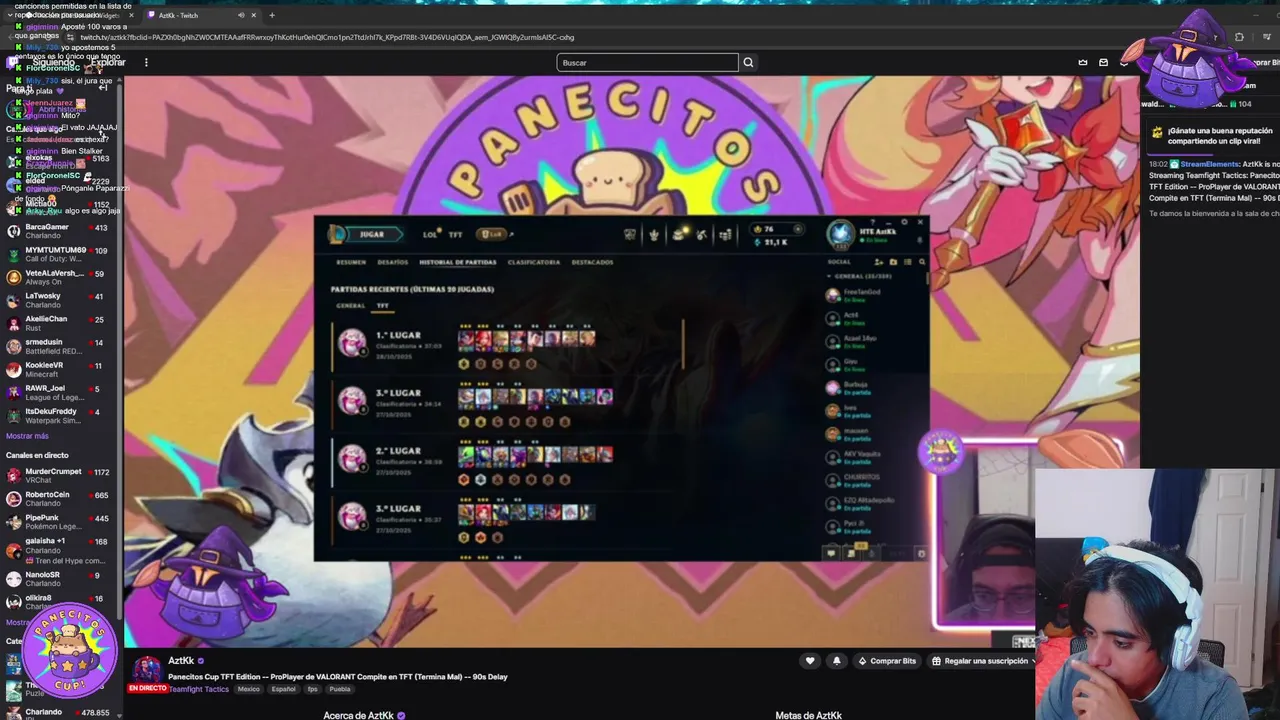Click the Puebla stream tag
This screenshot has width=1280, height=720.
click(x=340, y=689)
